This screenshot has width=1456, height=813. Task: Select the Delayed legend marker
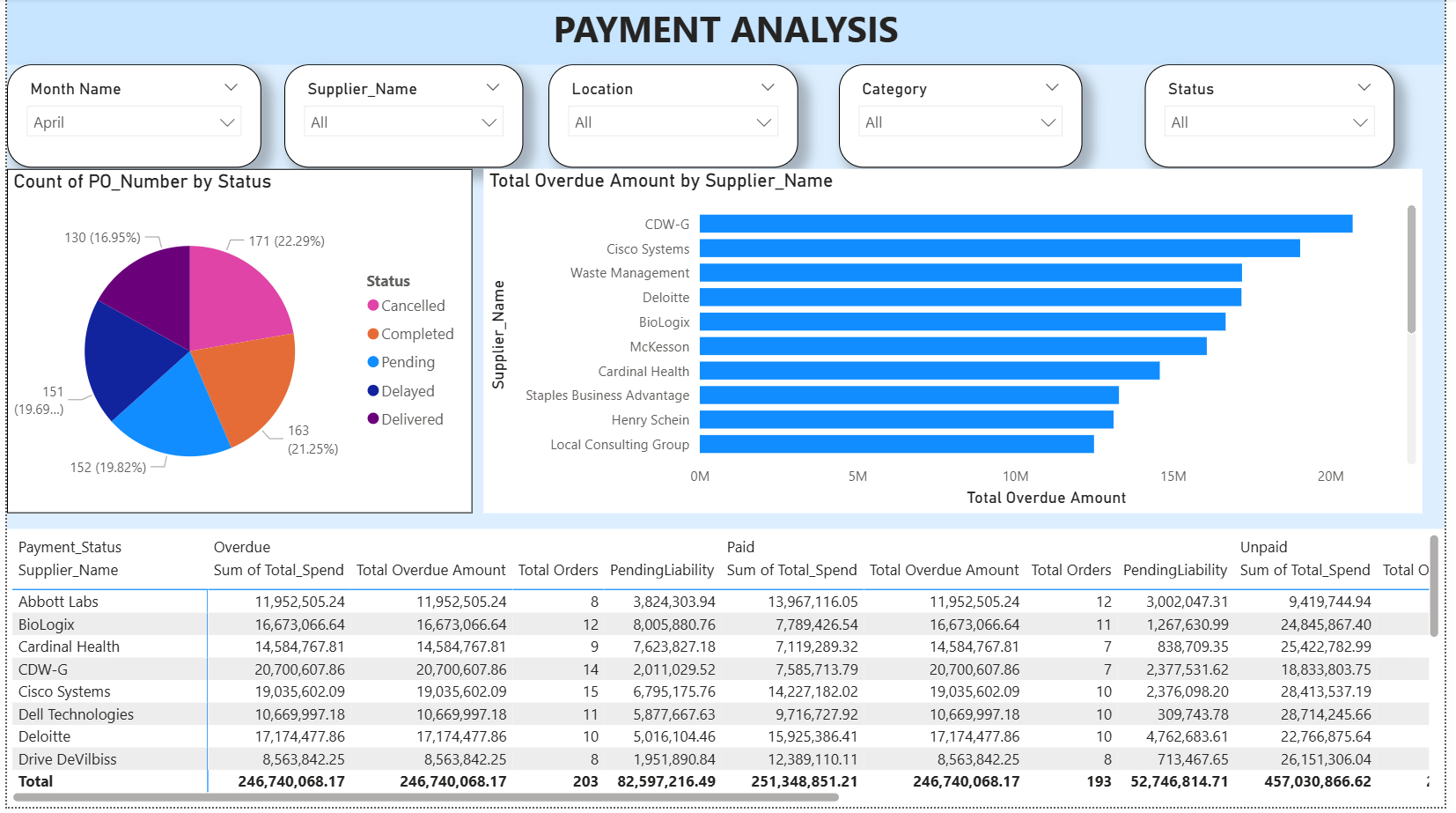[x=373, y=391]
